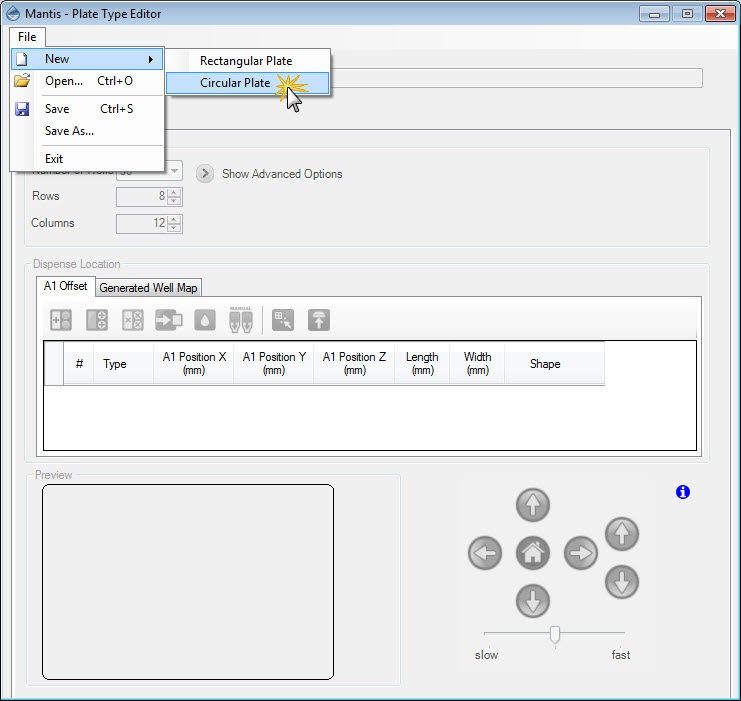Choose Rectangular Plate from the submenu
741x701 pixels.
(x=248, y=61)
